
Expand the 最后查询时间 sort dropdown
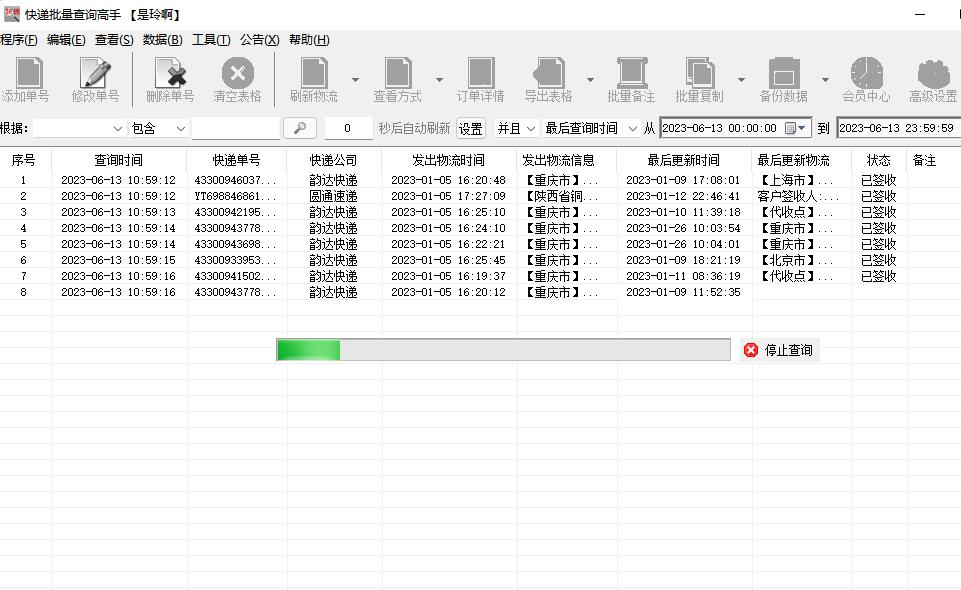[x=631, y=128]
